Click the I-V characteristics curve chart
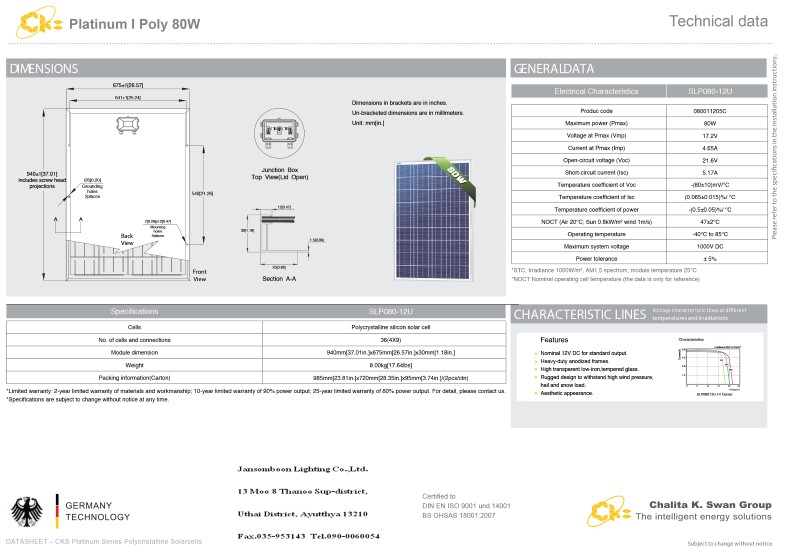 click(711, 367)
